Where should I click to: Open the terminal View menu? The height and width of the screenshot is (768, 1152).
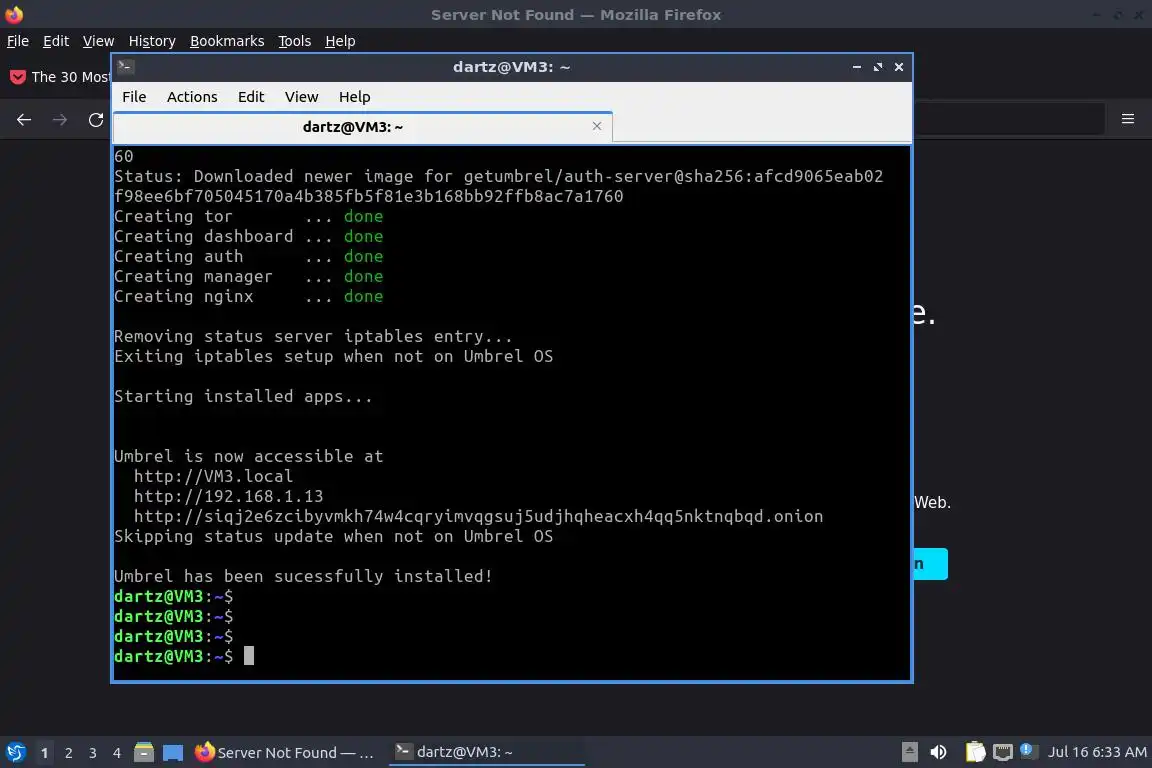(x=301, y=97)
